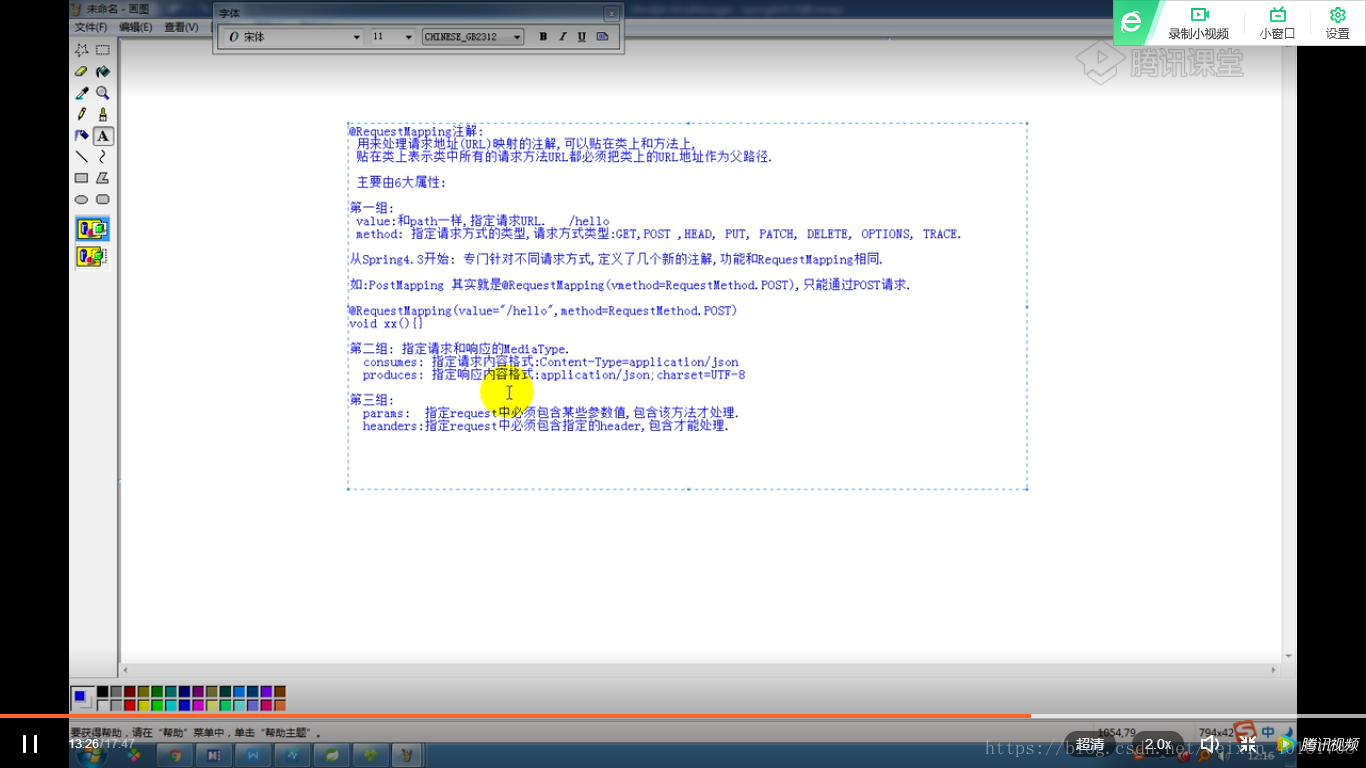Open the font size 11 dropdown
1366x768 pixels.
pos(408,37)
